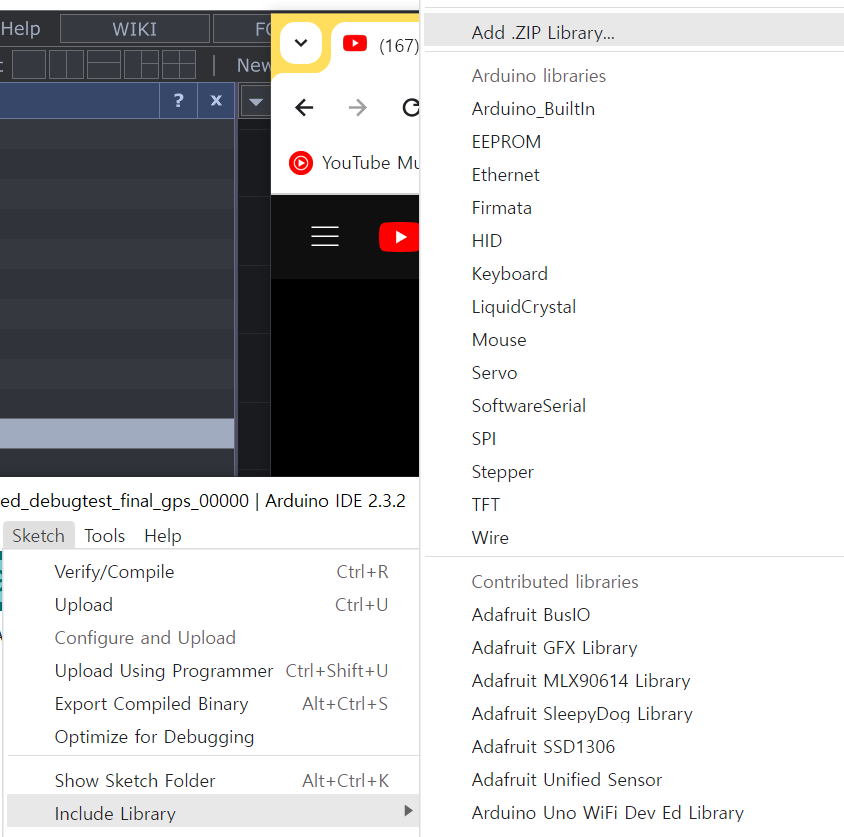Select single-pane layout icon
The width and height of the screenshot is (844, 837).
coord(29,65)
